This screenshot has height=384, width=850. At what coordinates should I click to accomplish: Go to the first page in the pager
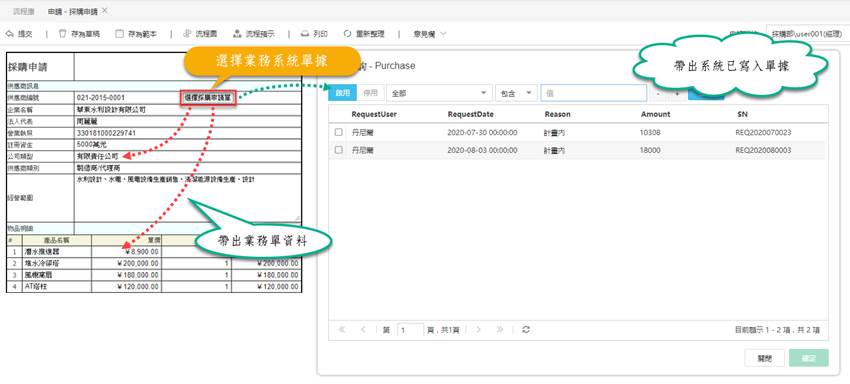pos(342,329)
